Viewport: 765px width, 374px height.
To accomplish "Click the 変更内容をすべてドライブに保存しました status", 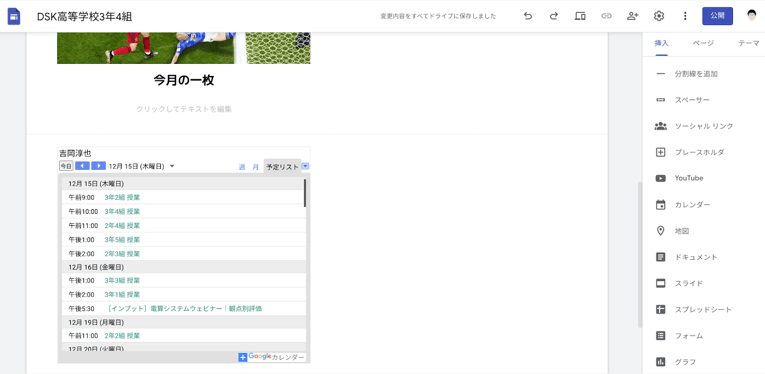I will [x=438, y=16].
